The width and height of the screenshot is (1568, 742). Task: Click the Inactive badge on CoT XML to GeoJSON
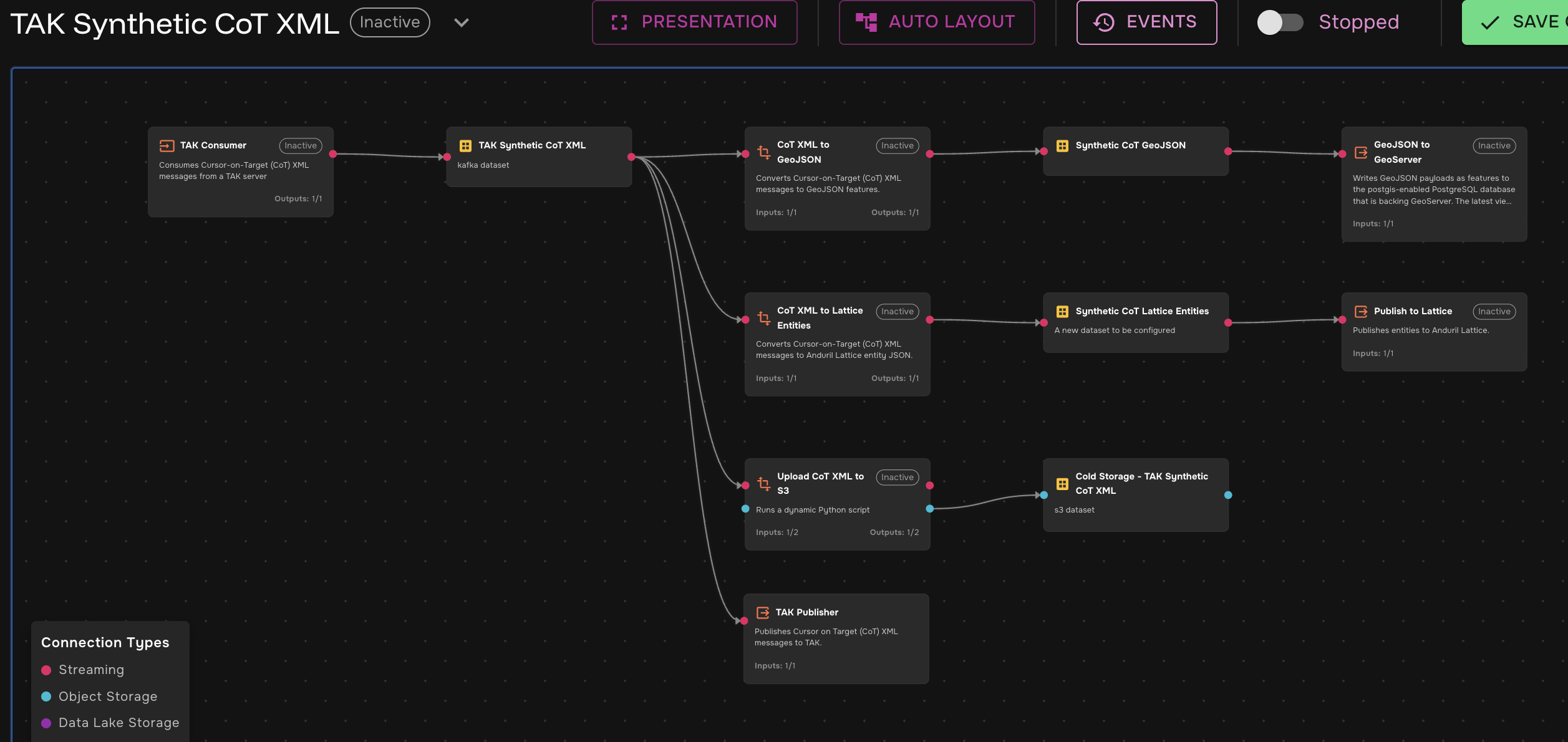[x=898, y=146]
